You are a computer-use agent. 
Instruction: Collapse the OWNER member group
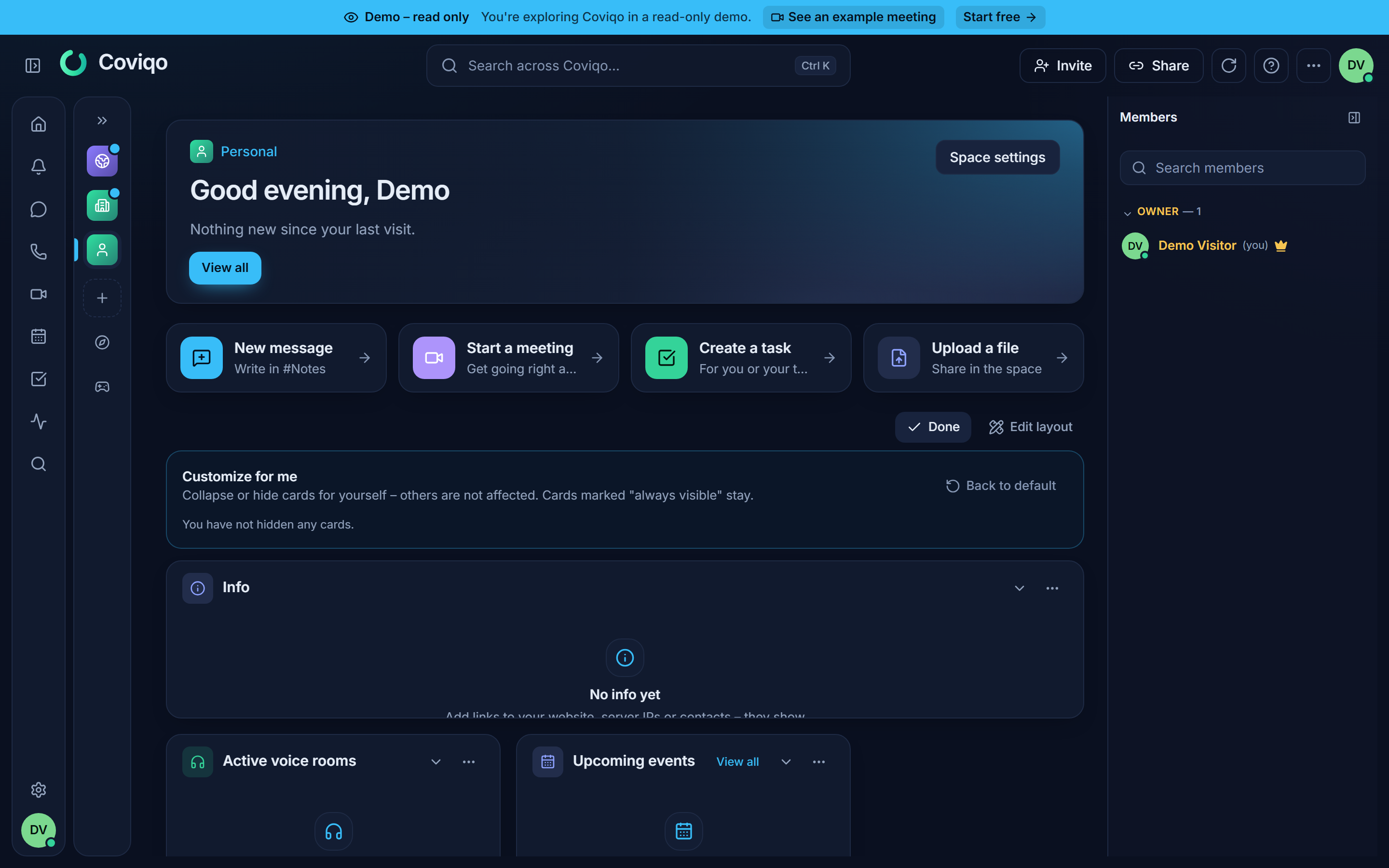[1162, 212]
